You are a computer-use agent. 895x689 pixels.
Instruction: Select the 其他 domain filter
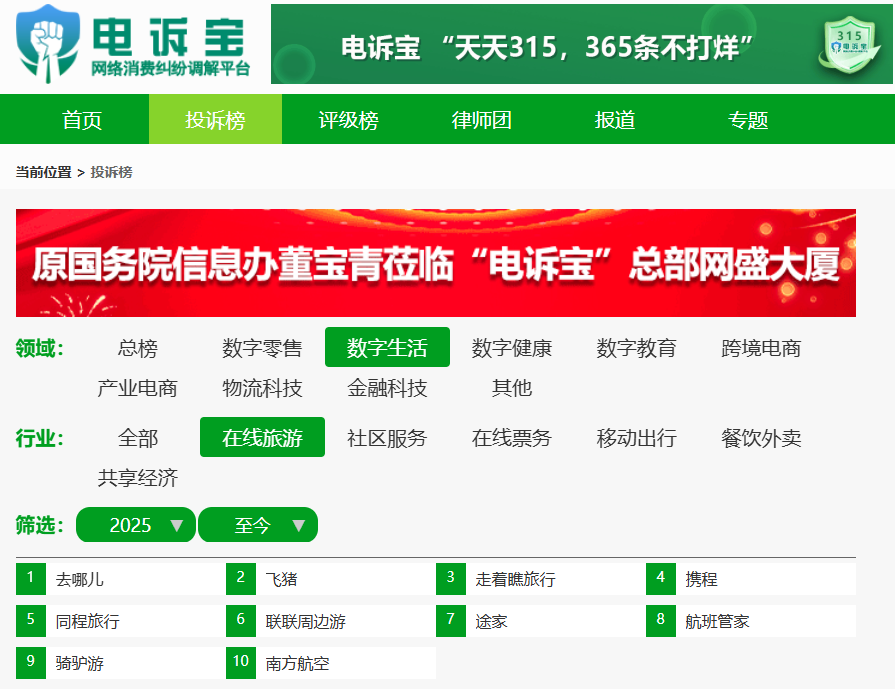[511, 388]
